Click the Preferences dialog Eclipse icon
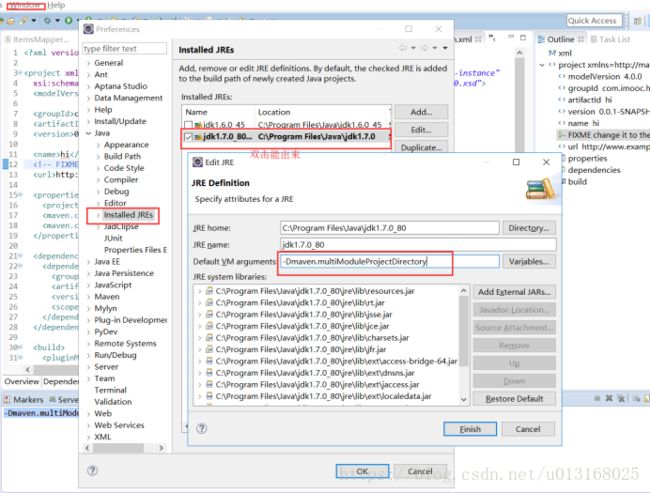The height and width of the screenshot is (493, 650). pyautogui.click(x=88, y=29)
